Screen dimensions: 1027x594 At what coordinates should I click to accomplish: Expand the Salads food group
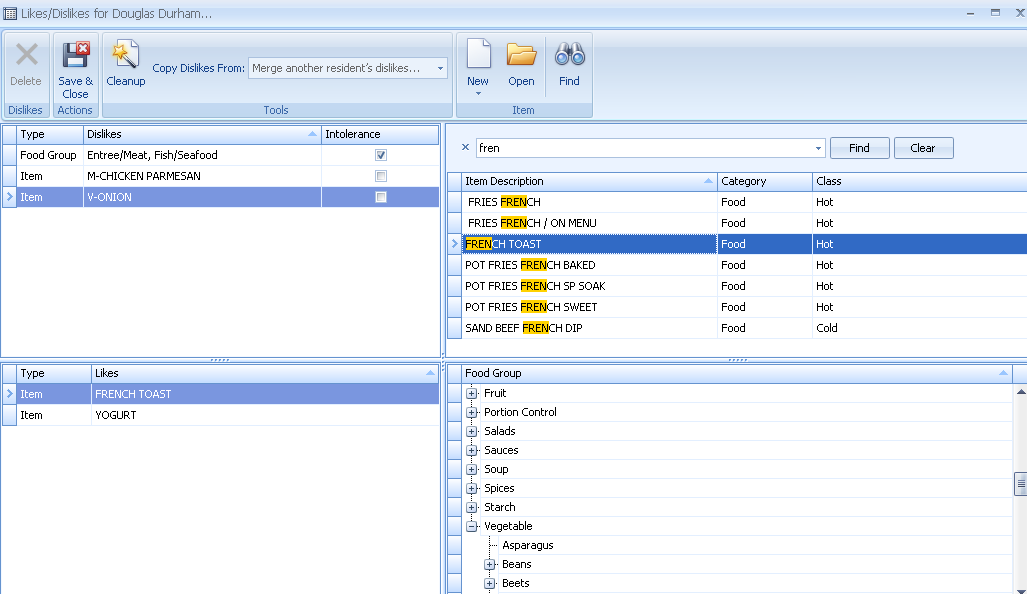[x=472, y=432]
